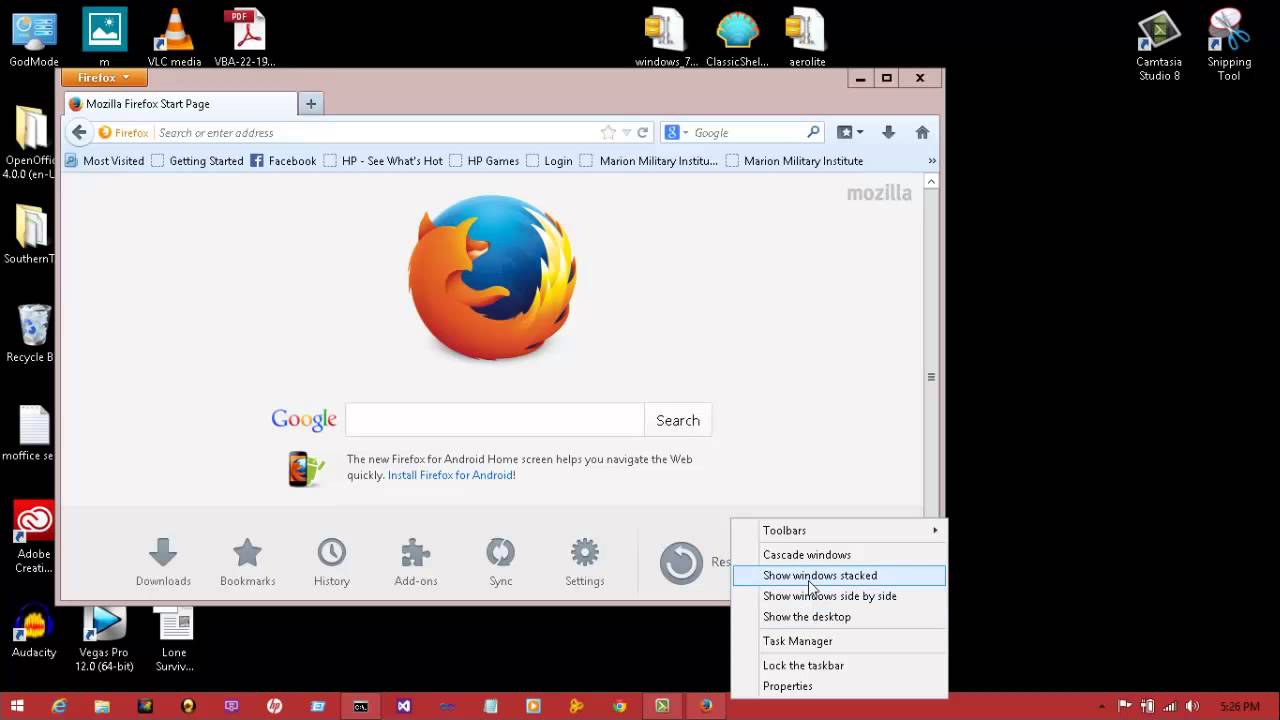Click the toolbar Google search box
The width and height of the screenshot is (1280, 720).
[x=748, y=132]
